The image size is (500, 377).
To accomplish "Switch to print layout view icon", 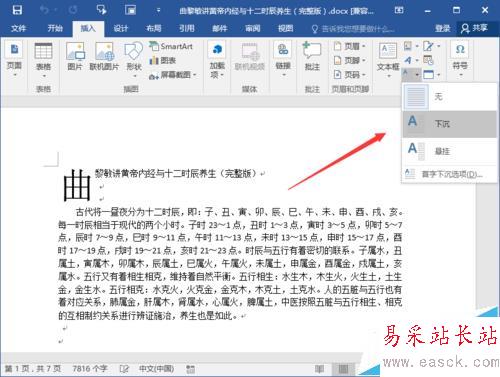I will (x=343, y=369).
